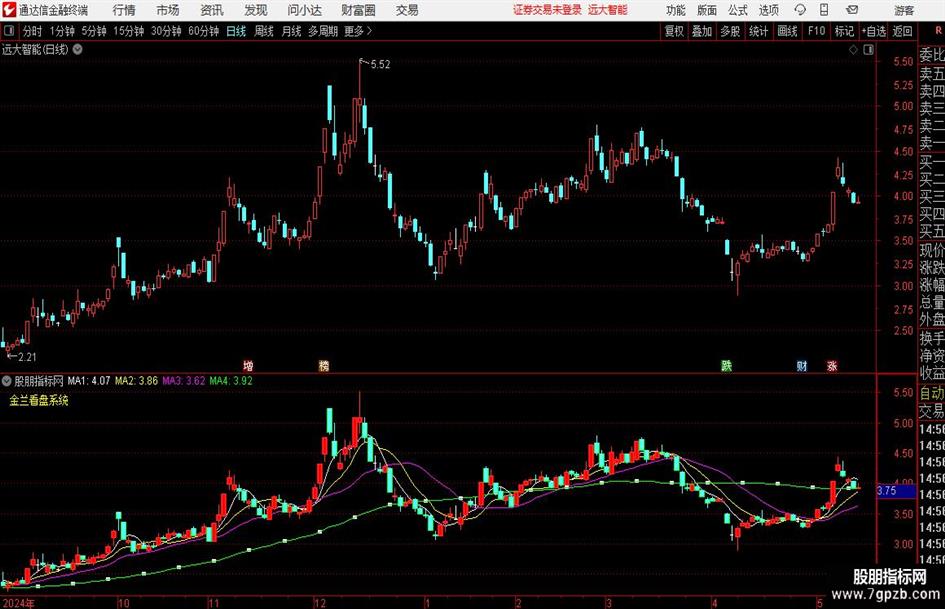Click the 2024年 date axis label
This screenshot has height=609, width=945.
coord(18,603)
